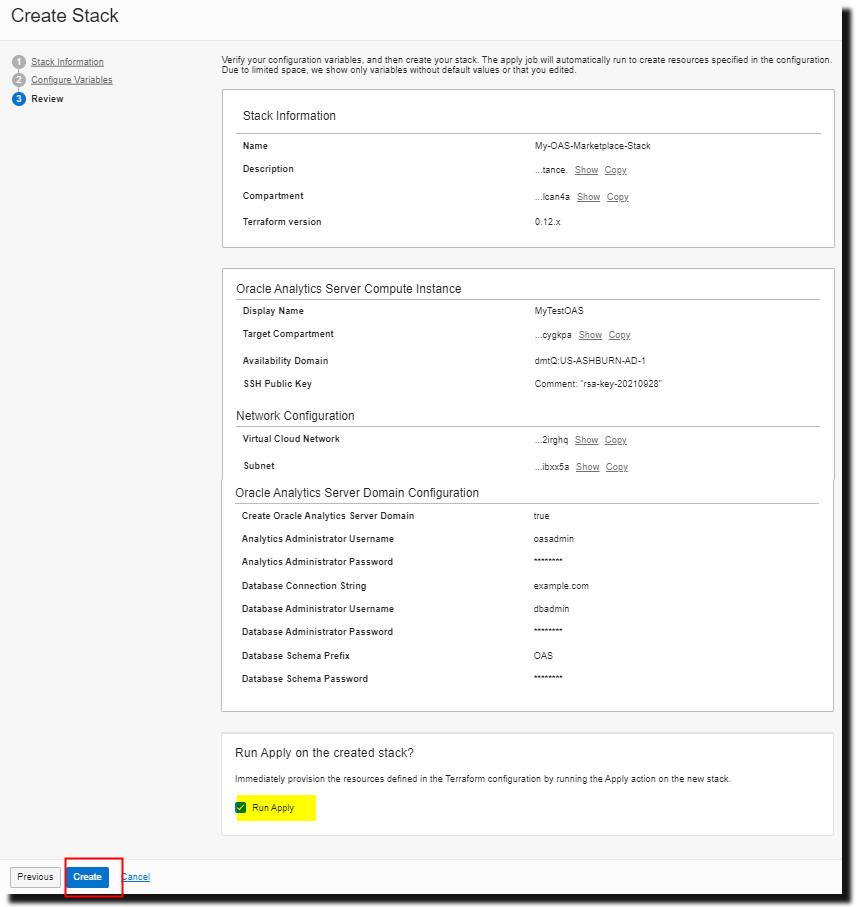Screen dimensions: 856x907
Task: Click the Create Stack page title
Action: [x=65, y=16]
